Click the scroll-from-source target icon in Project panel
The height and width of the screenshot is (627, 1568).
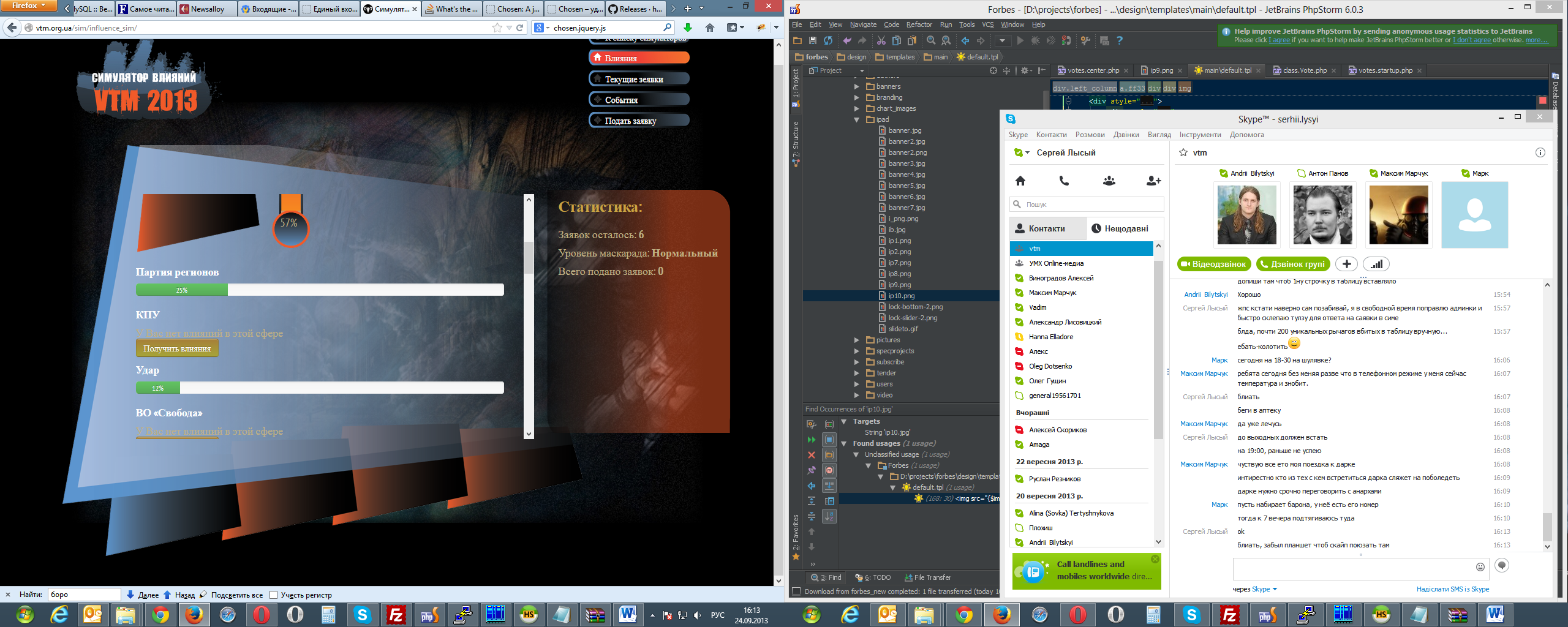point(993,70)
